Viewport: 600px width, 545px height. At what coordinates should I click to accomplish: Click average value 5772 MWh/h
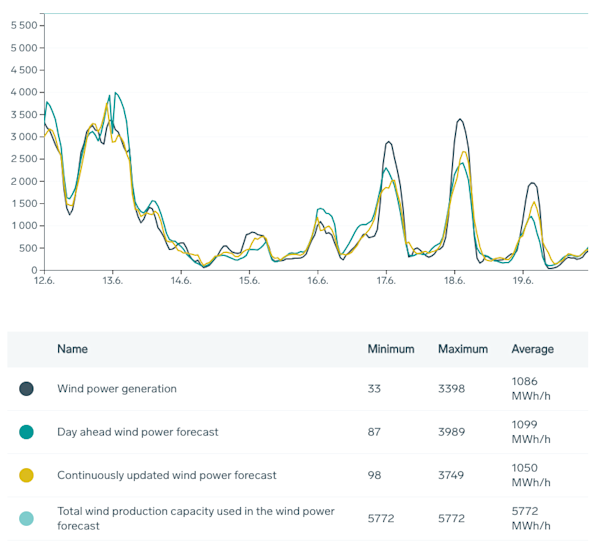[531, 519]
